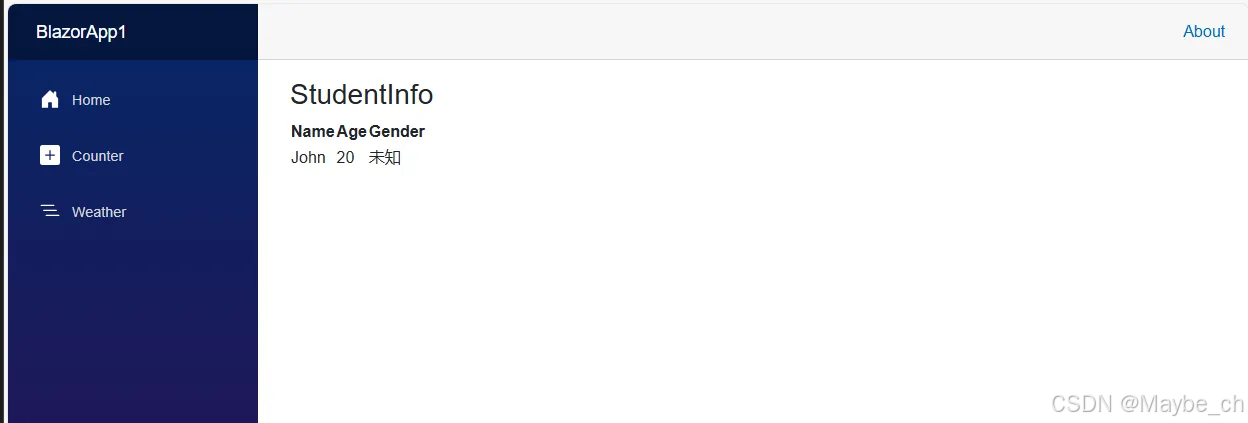
Task: Click the age value 20 cell
Action: [346, 157]
